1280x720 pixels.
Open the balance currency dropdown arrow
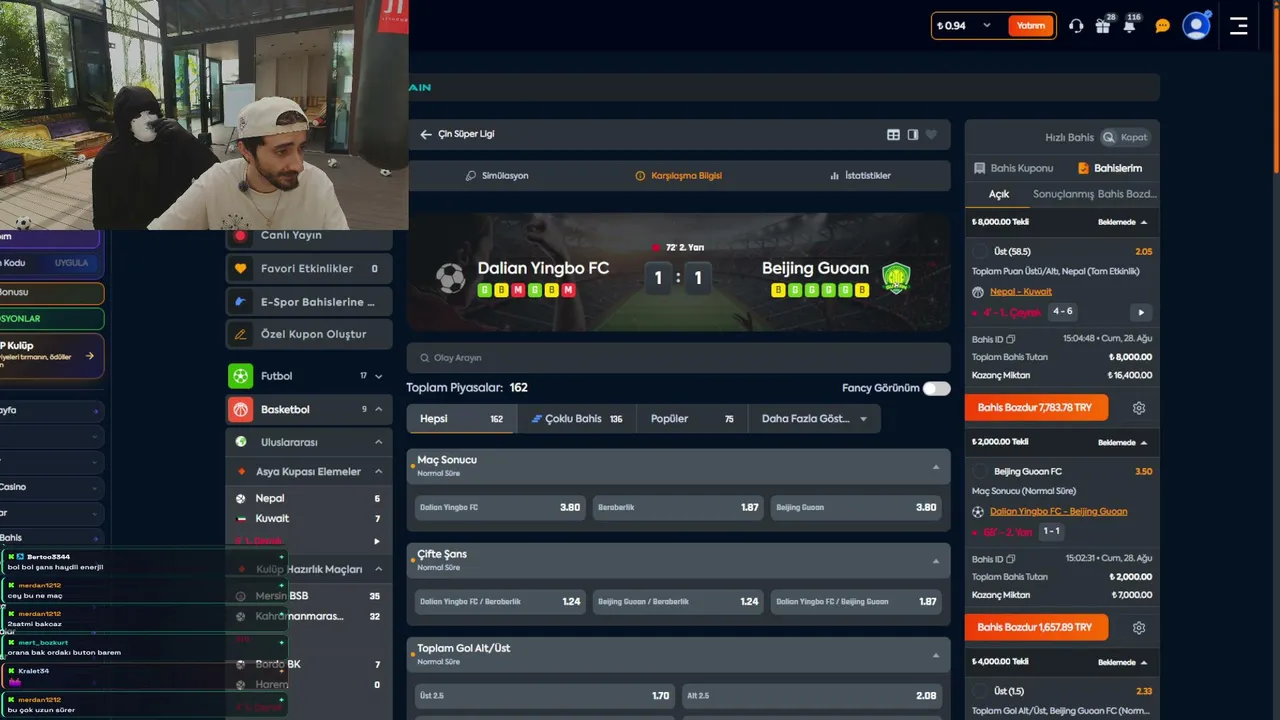point(987,26)
